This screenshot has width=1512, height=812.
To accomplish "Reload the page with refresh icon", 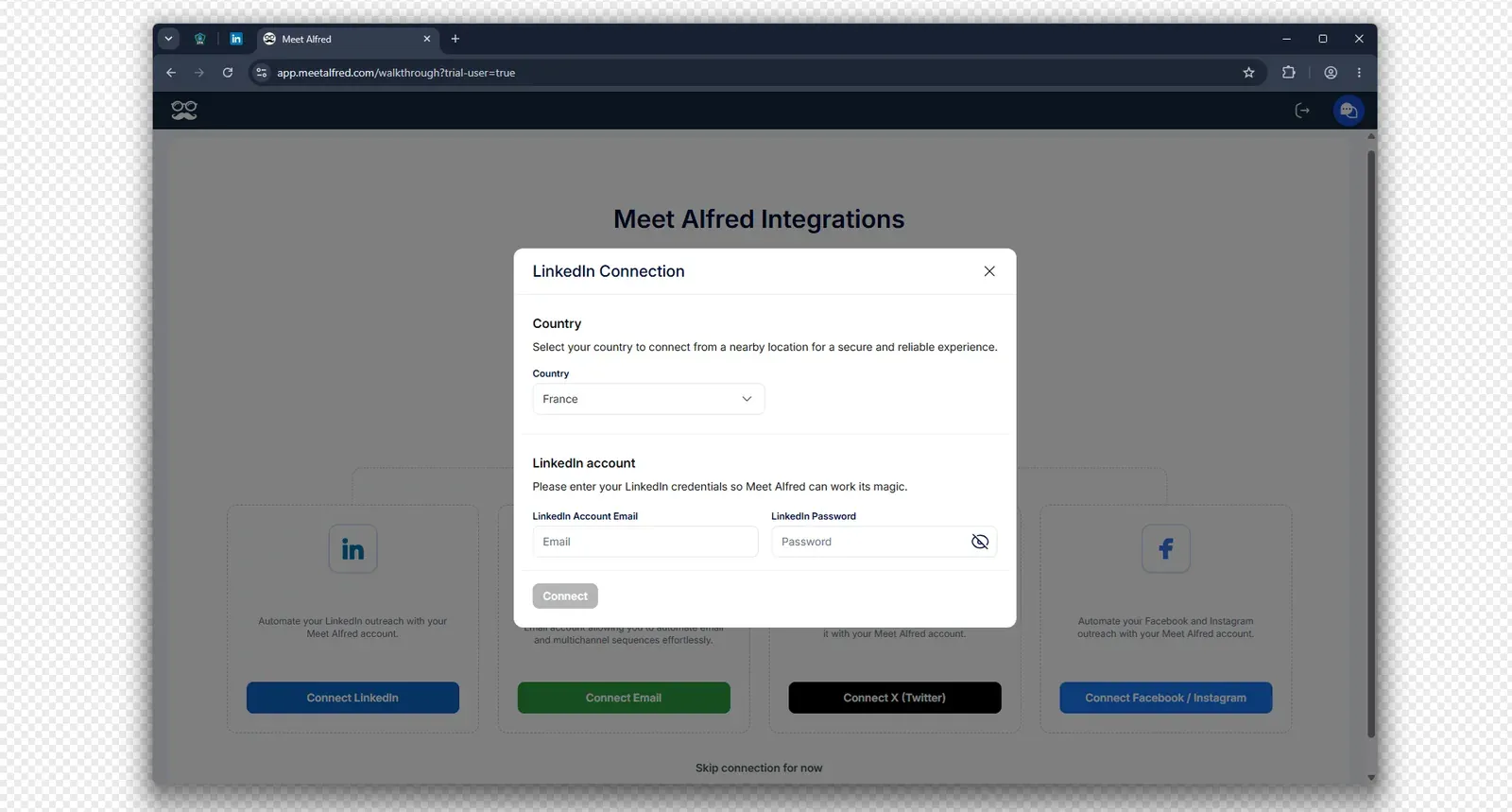I will 228,73.
